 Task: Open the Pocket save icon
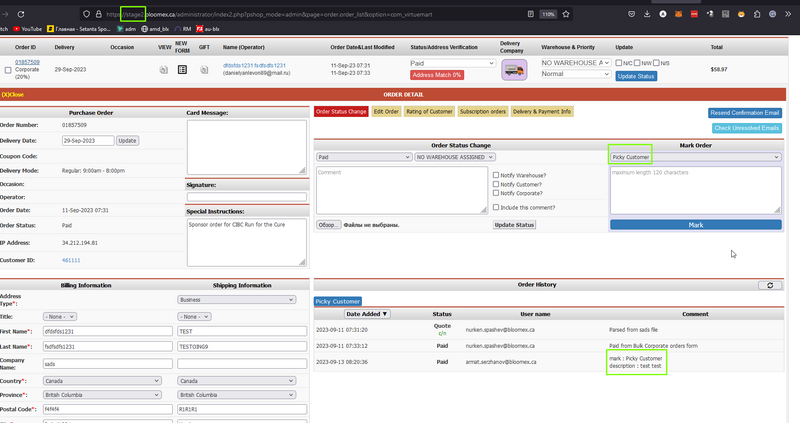(x=632, y=14)
